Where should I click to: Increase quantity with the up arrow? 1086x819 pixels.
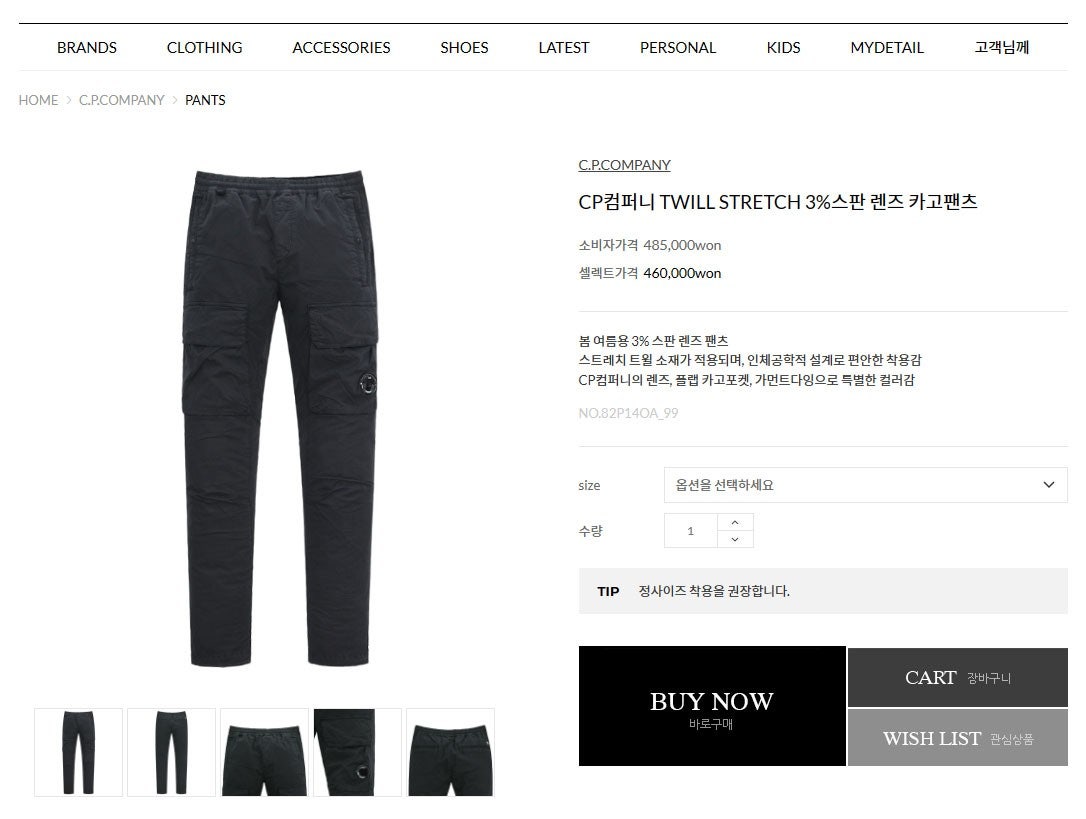click(735, 522)
